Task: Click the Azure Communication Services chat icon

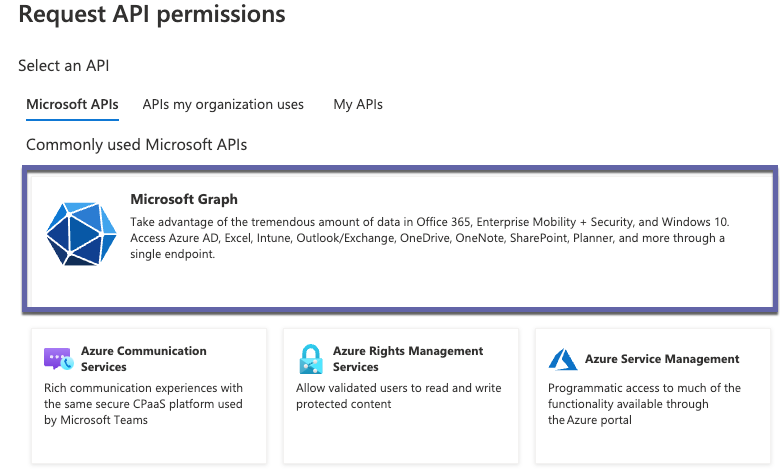Action: click(x=57, y=359)
